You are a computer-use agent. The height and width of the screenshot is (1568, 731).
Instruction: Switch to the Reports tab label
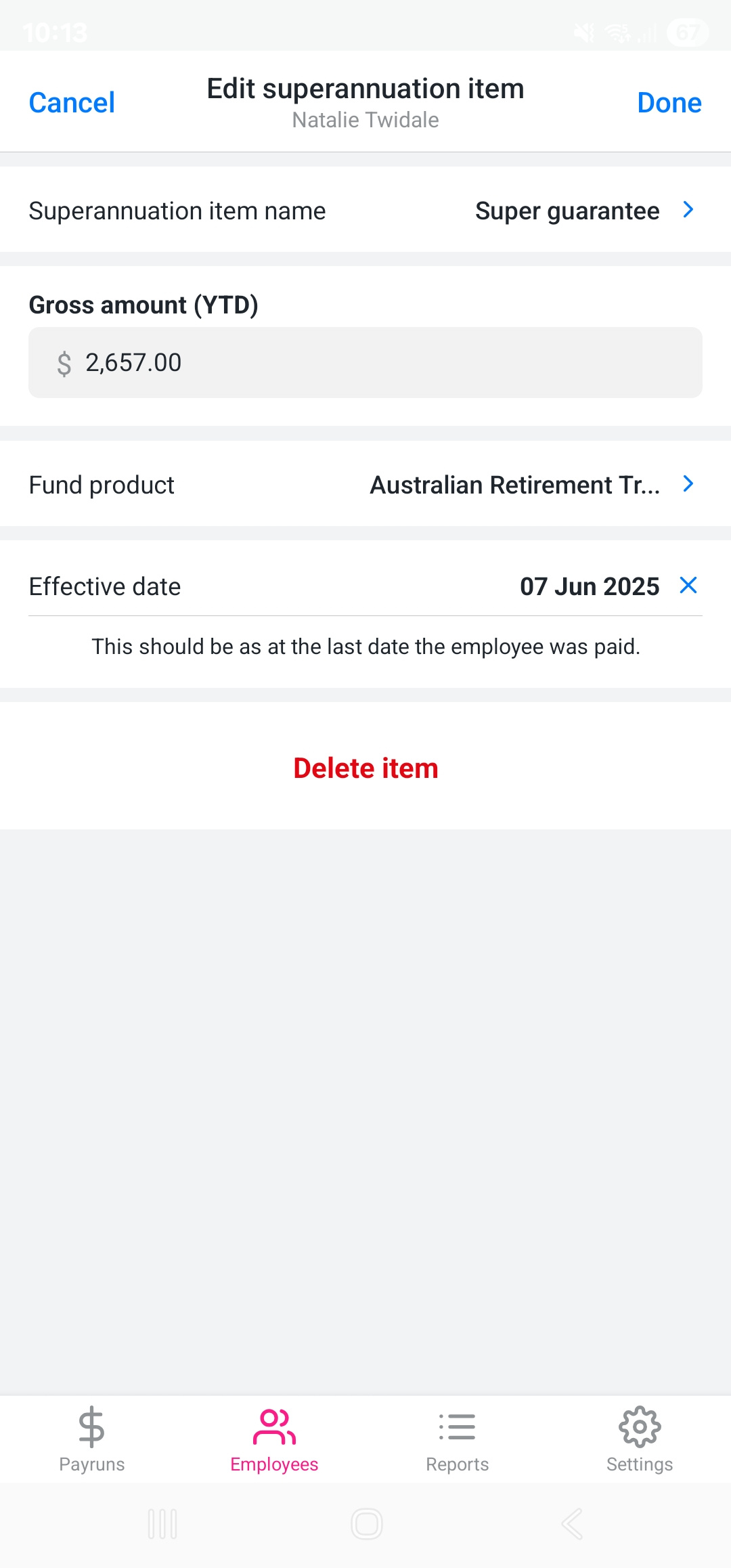pos(457,1464)
